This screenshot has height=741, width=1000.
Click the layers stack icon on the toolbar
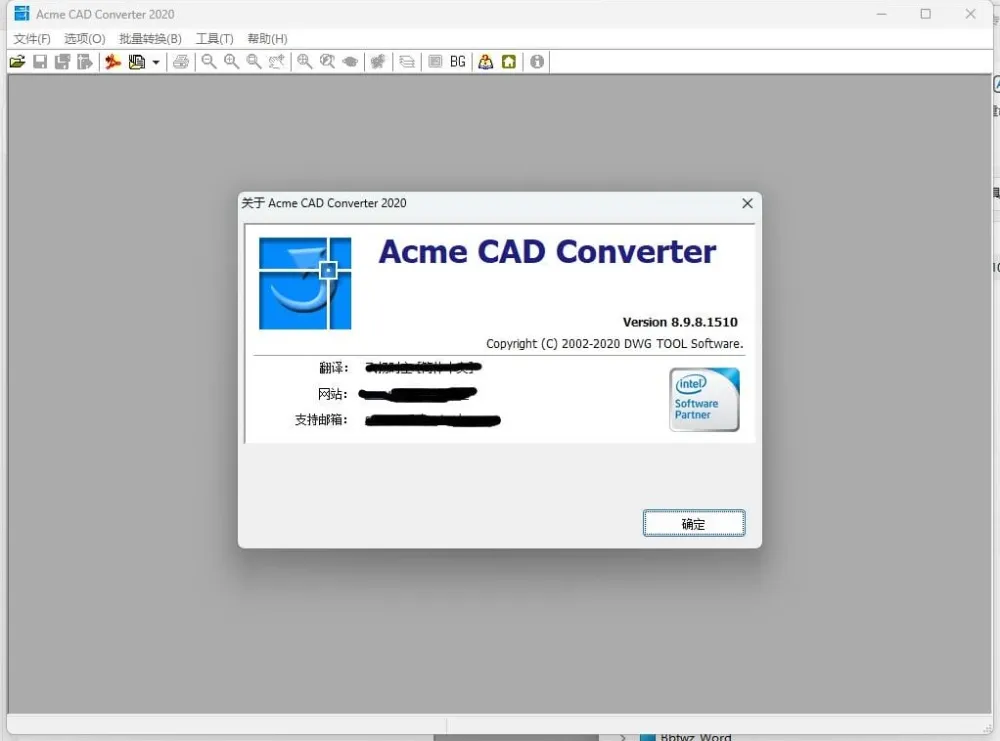pos(407,61)
